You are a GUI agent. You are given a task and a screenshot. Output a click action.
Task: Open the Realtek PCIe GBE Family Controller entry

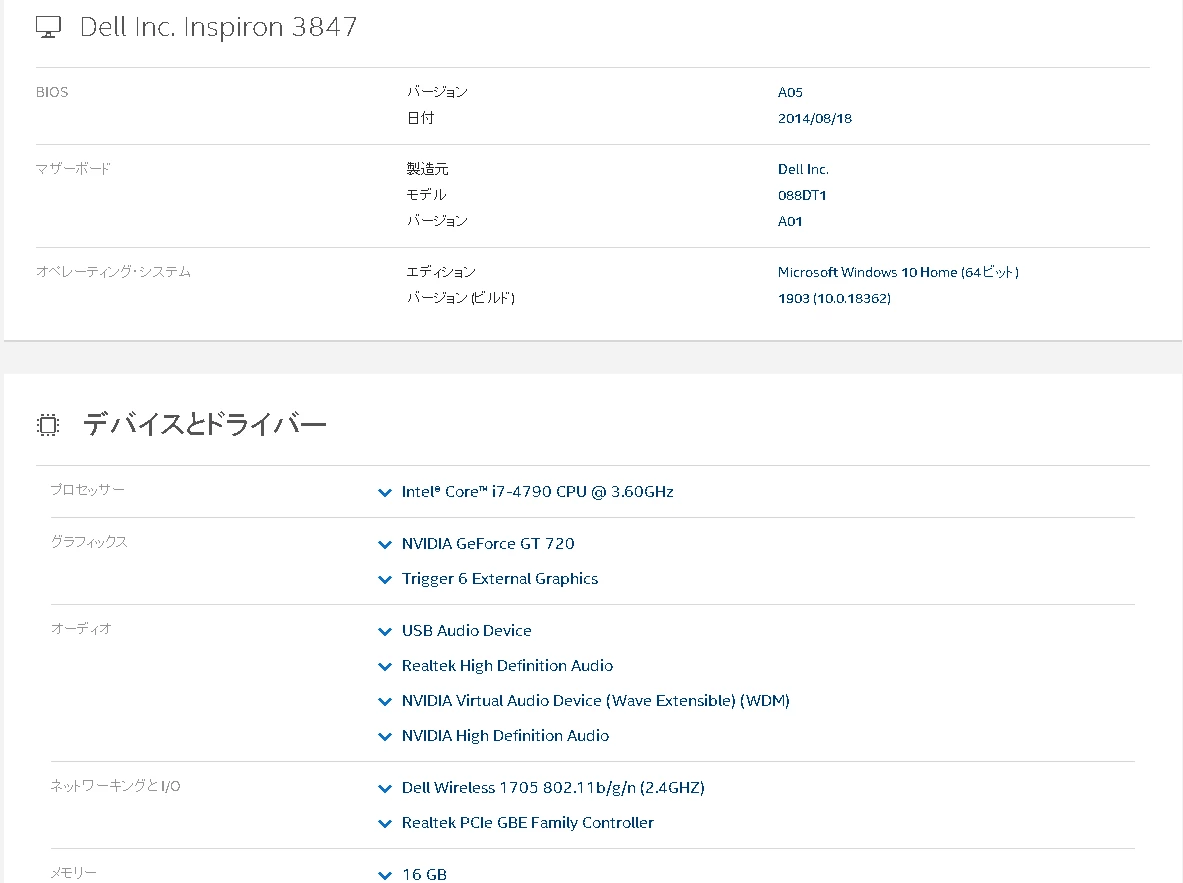[527, 823]
